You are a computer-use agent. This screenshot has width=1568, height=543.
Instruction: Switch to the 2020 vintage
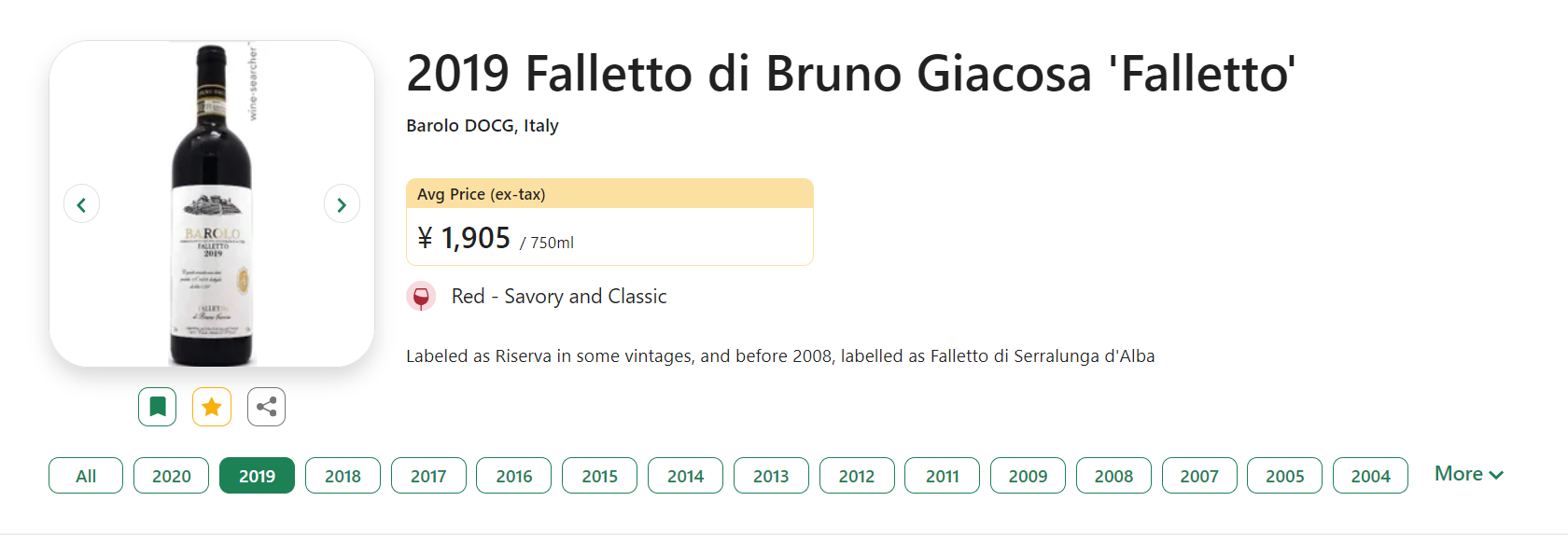(x=172, y=476)
